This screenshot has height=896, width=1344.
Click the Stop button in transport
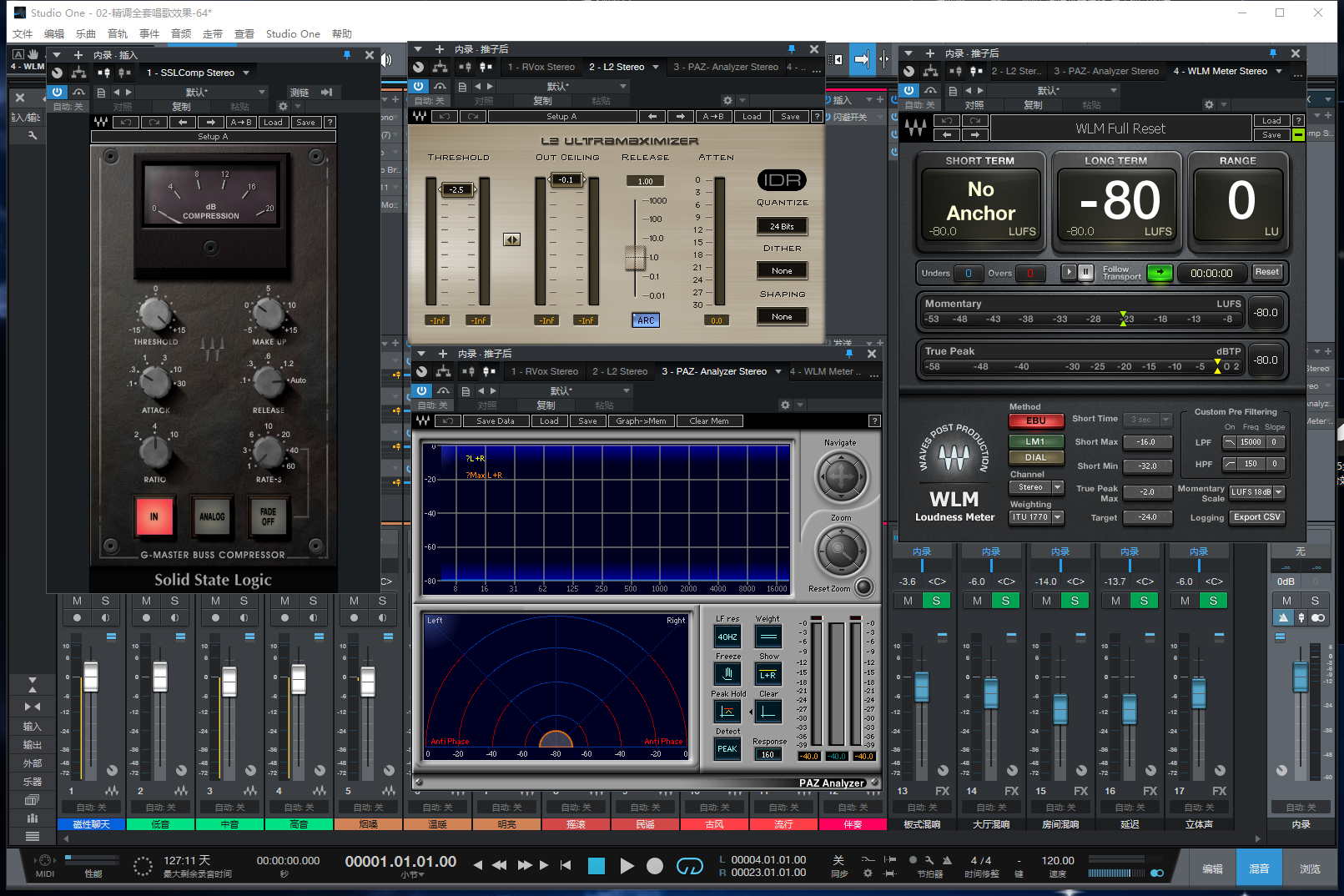tap(596, 866)
